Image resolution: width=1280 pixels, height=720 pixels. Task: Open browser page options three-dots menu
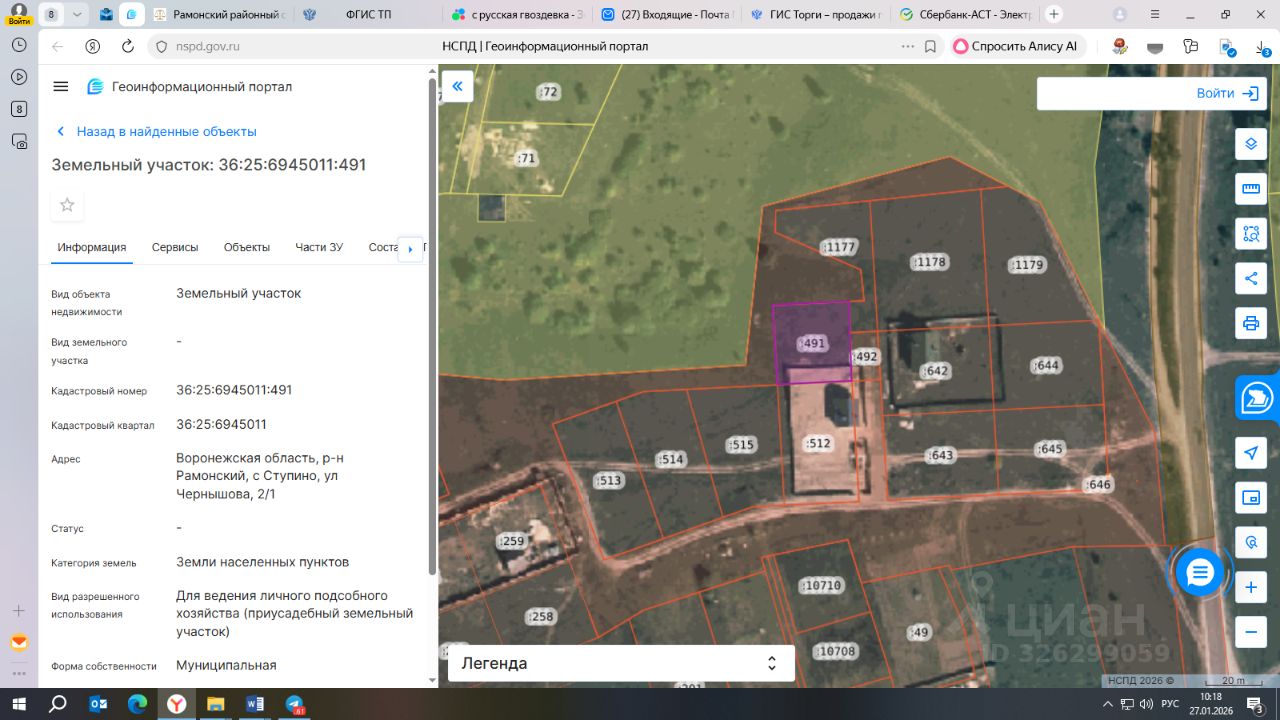pos(907,46)
